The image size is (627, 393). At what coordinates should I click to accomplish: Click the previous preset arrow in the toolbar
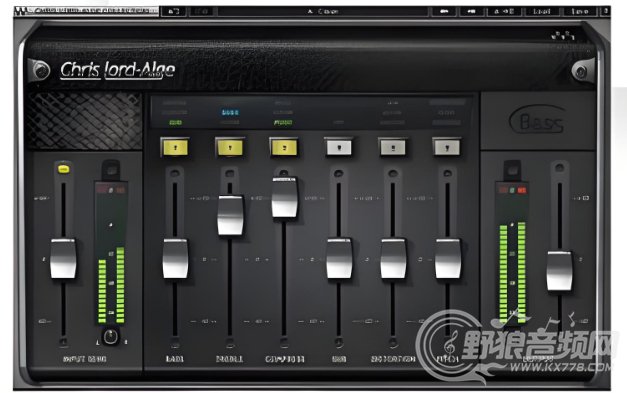[443, 12]
